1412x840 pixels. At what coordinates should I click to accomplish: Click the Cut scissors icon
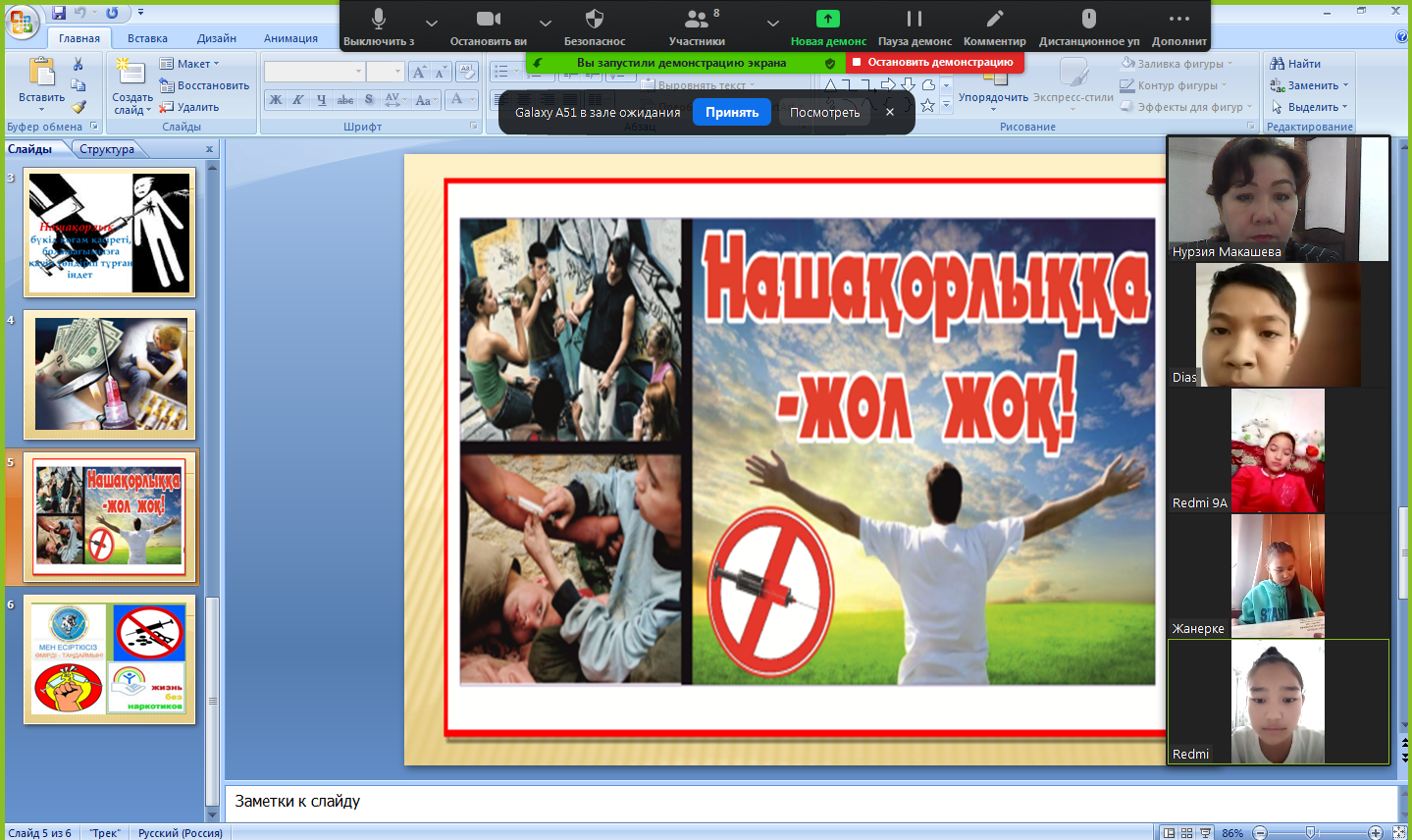(78, 65)
